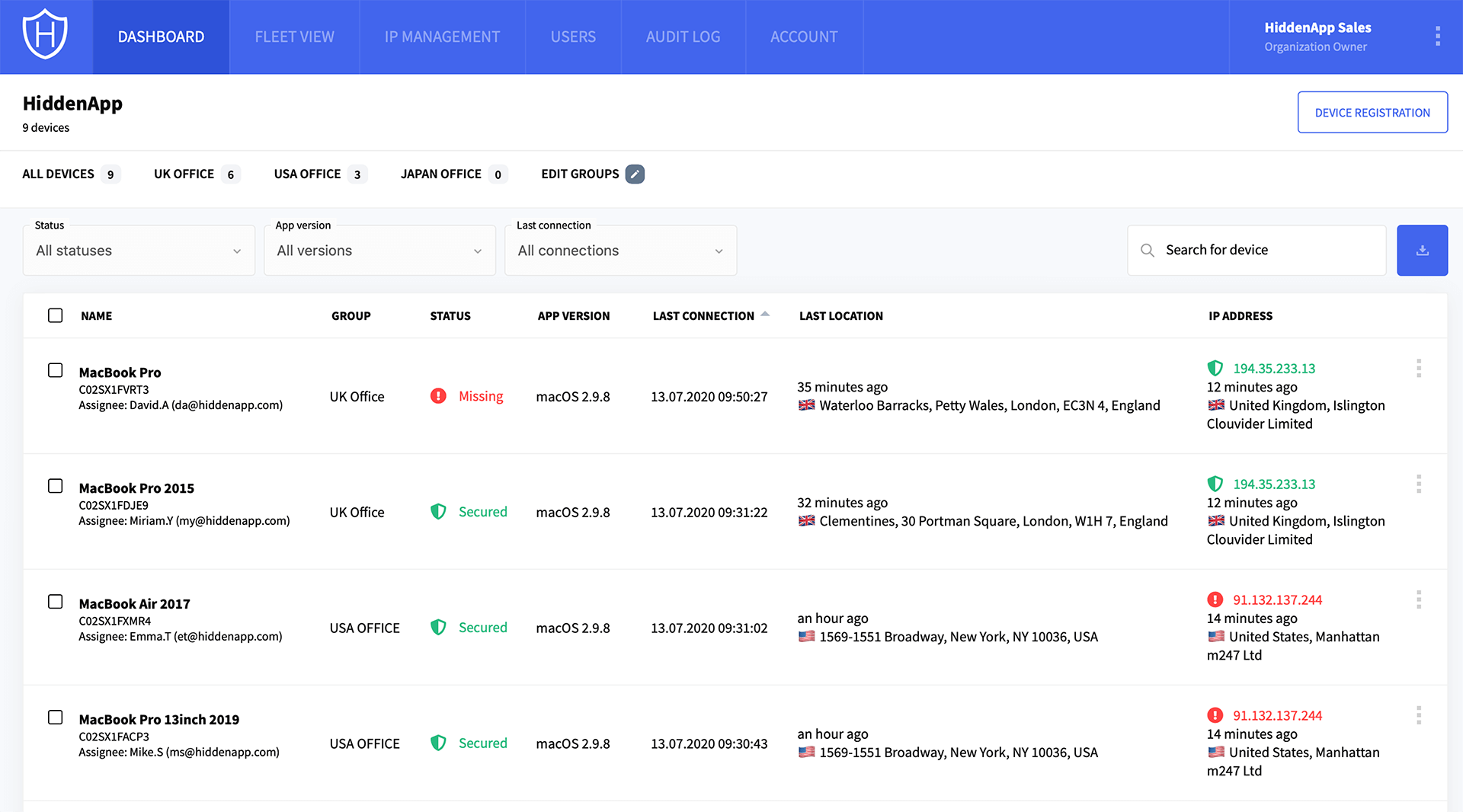The image size is (1463, 812).
Task: Check the MacBook Air 2017 row checkbox
Action: [55, 602]
